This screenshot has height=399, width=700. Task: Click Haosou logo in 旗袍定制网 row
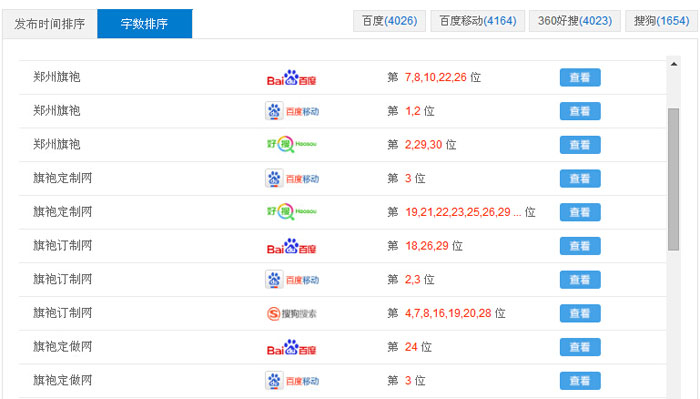292,212
